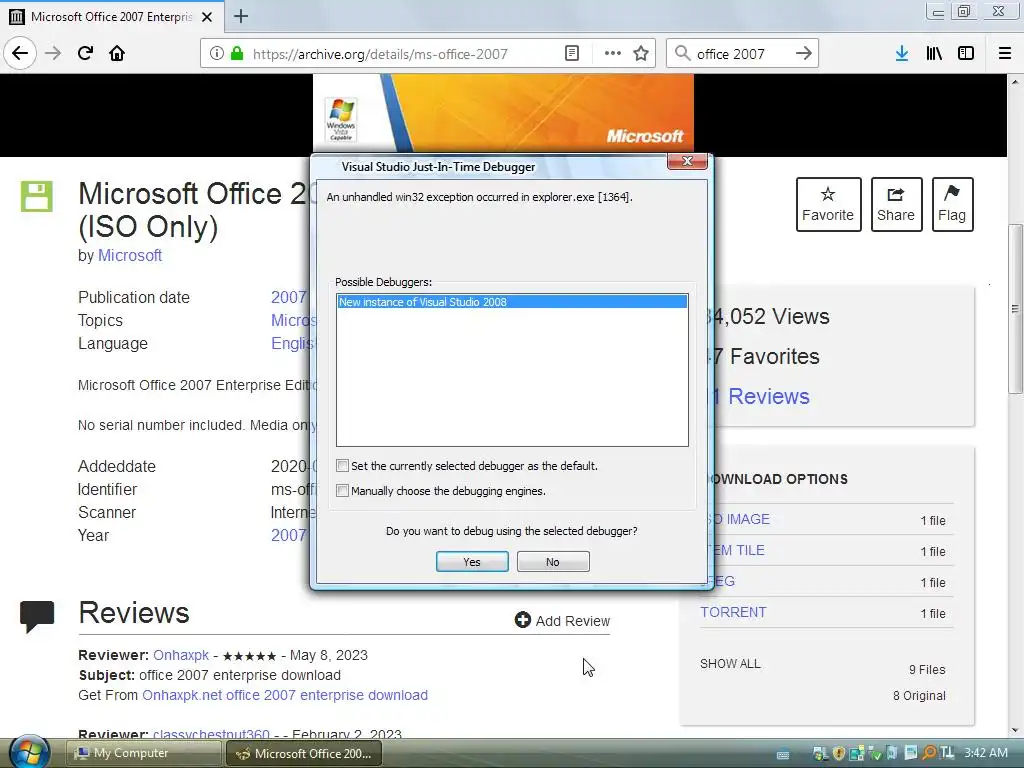
Task: Toggle Reader View icon in address bar
Action: (572, 54)
